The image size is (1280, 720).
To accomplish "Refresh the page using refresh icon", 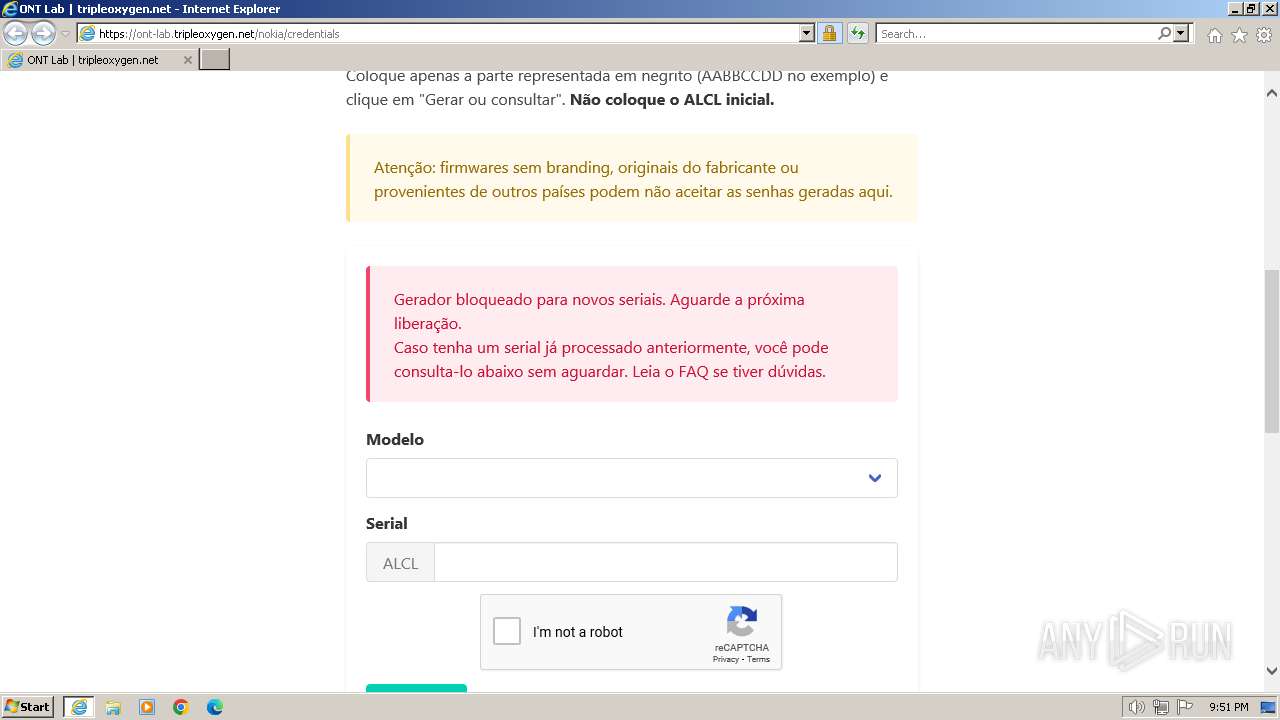I will point(858,33).
